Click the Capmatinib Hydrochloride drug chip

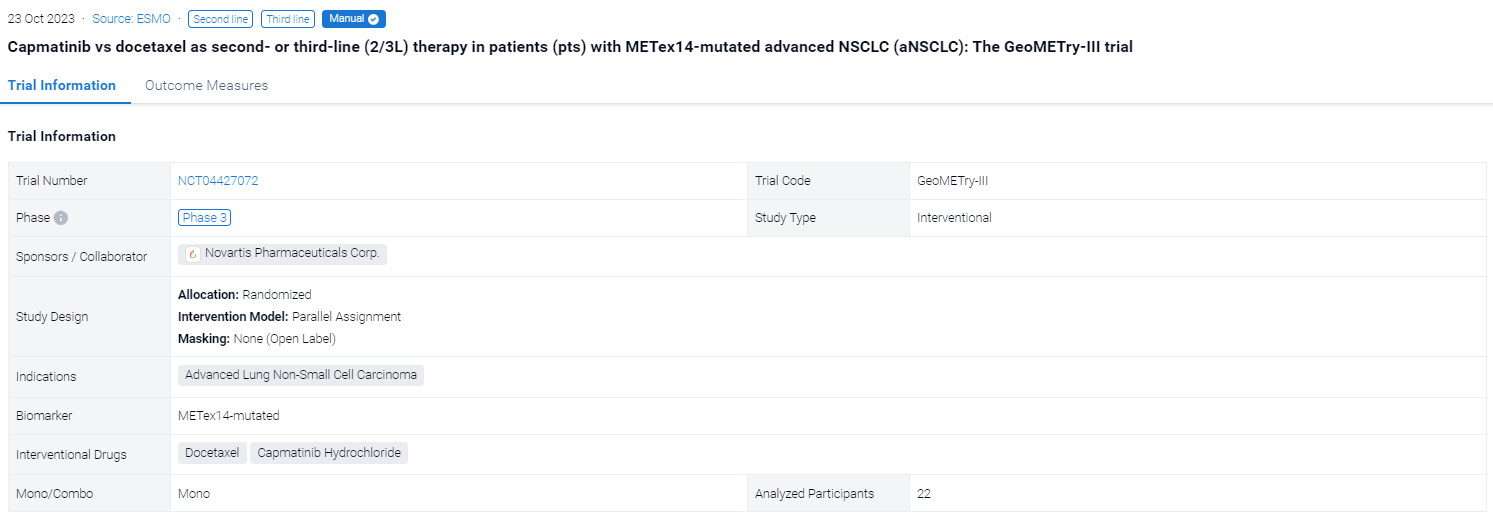[329, 453]
